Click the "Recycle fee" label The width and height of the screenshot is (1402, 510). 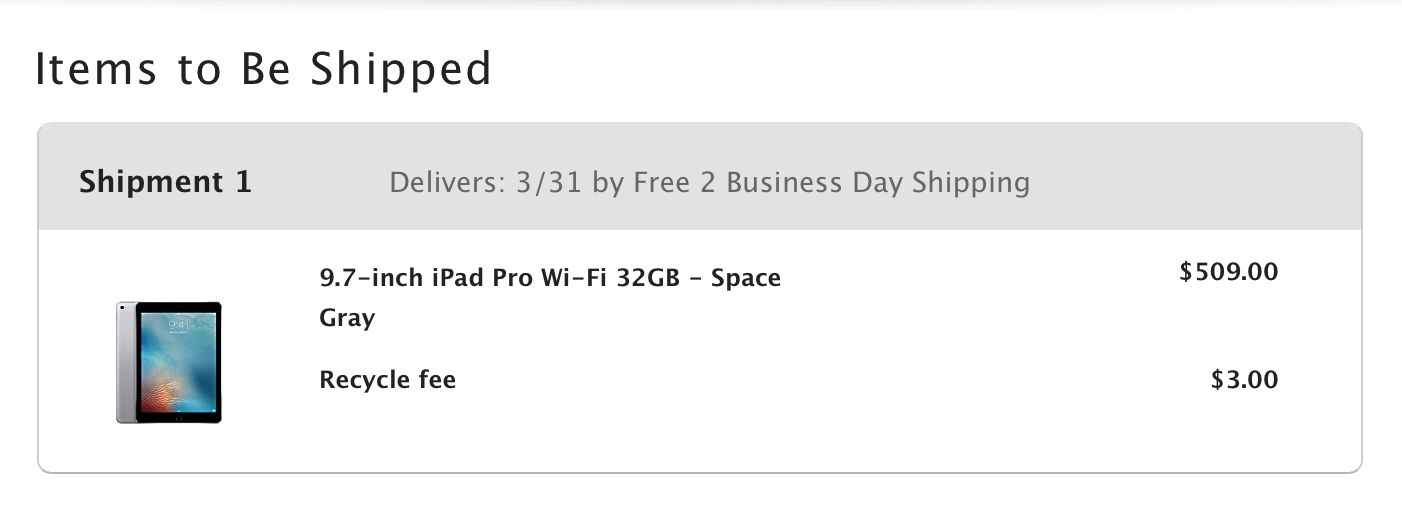point(387,380)
